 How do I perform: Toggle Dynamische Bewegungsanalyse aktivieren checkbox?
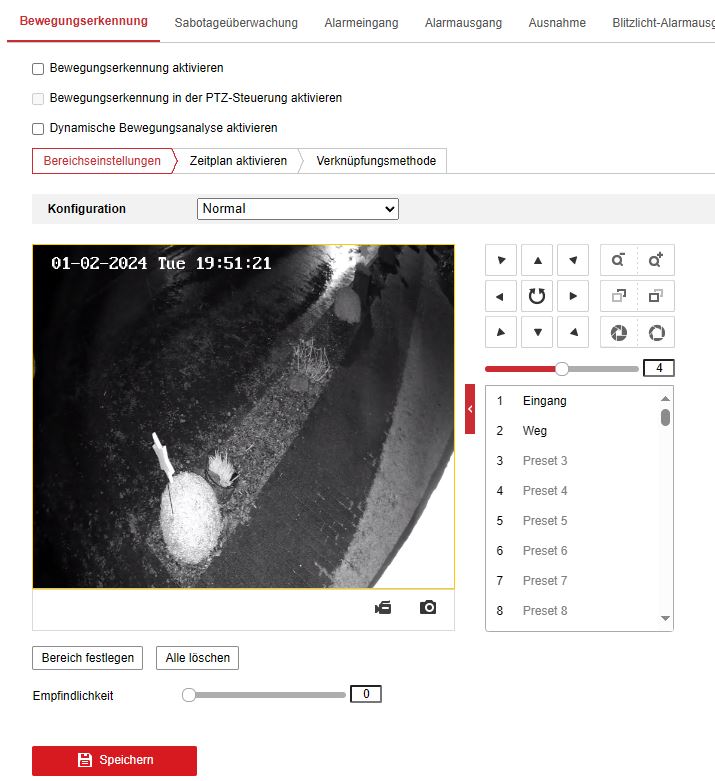[x=38, y=129]
